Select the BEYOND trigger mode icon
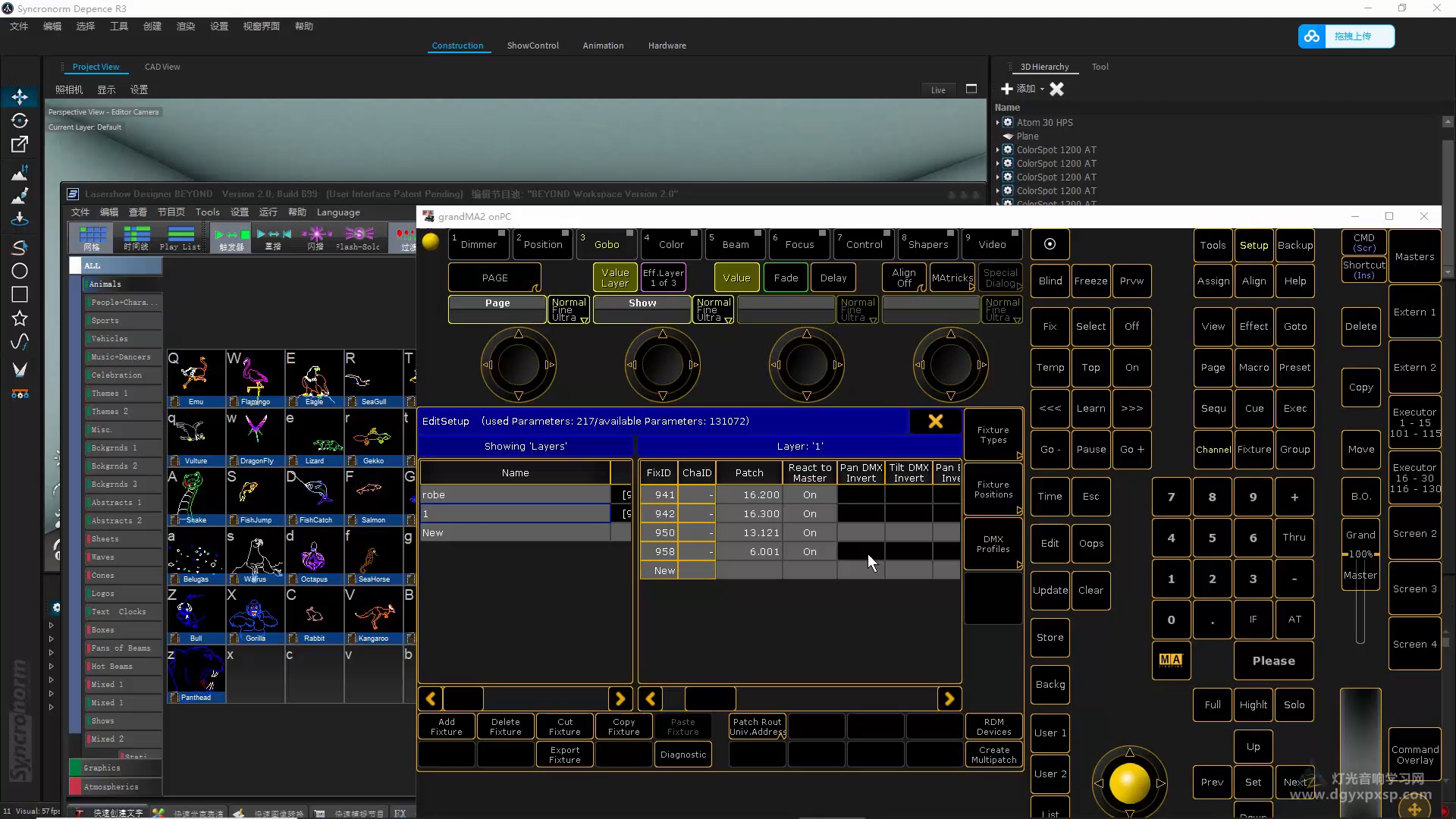 tap(231, 237)
